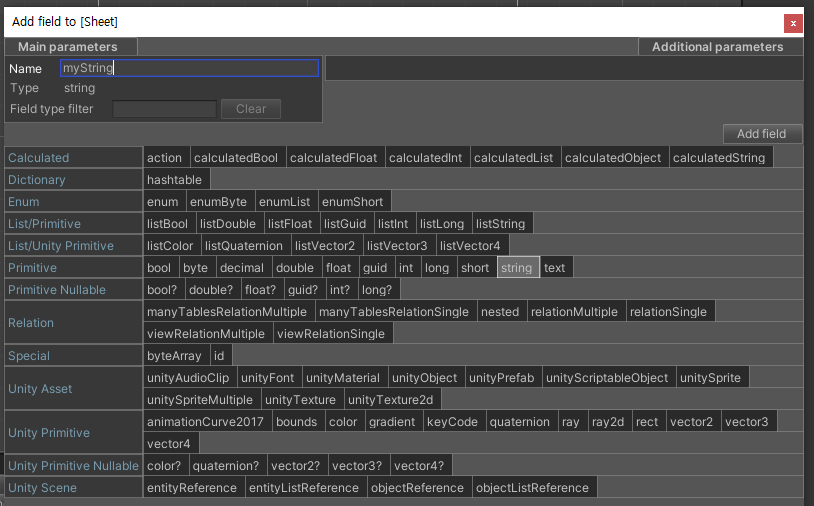814x506 pixels.
Task: Choose animationCurve2017 type
Action: click(x=206, y=422)
